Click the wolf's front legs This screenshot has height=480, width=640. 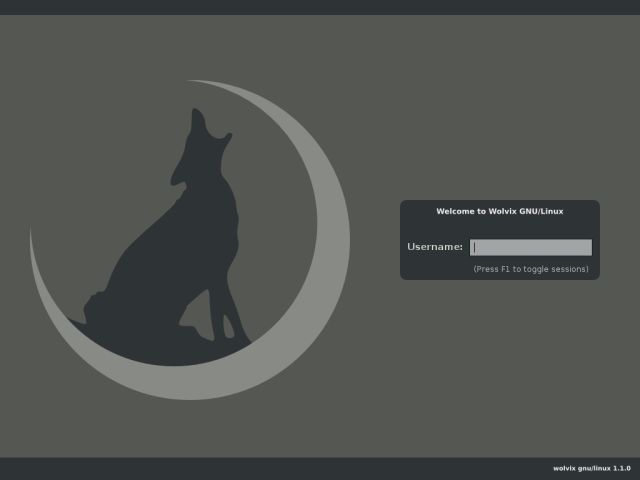point(232,310)
